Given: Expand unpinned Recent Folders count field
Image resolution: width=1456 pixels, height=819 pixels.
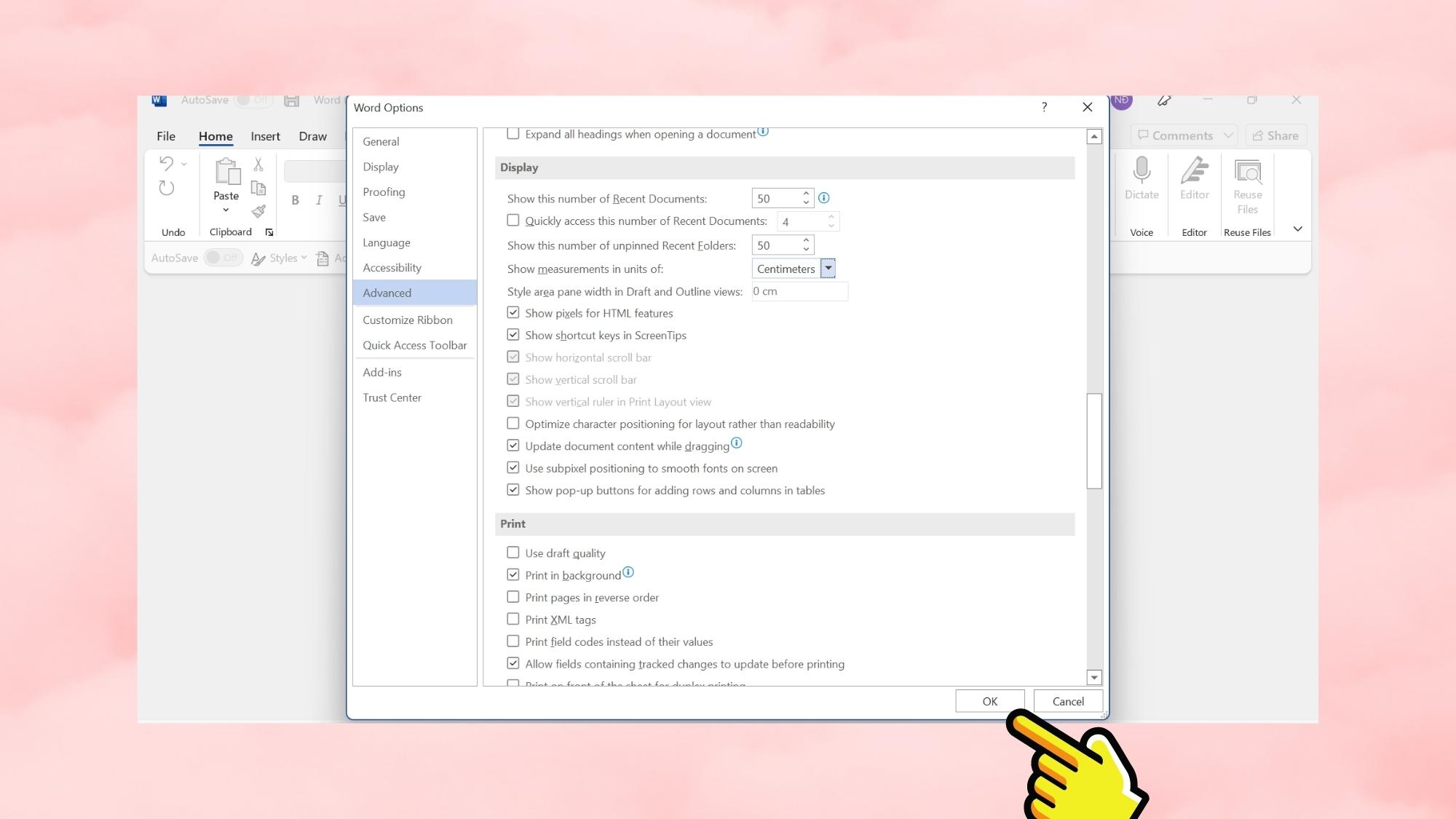Looking at the screenshot, I should [807, 240].
